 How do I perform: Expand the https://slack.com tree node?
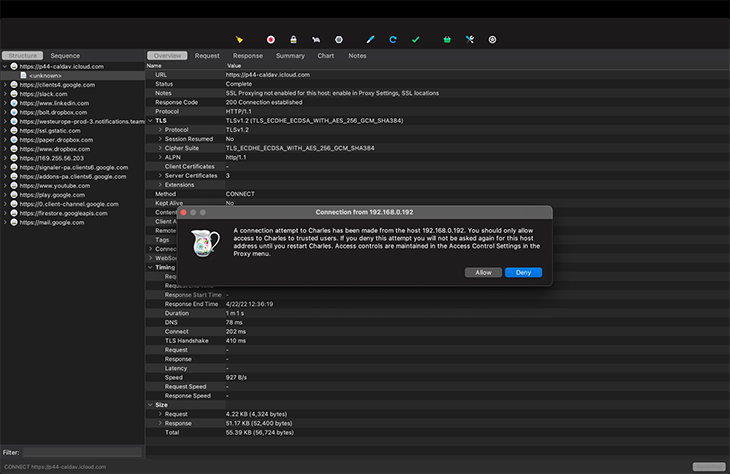click(5, 94)
